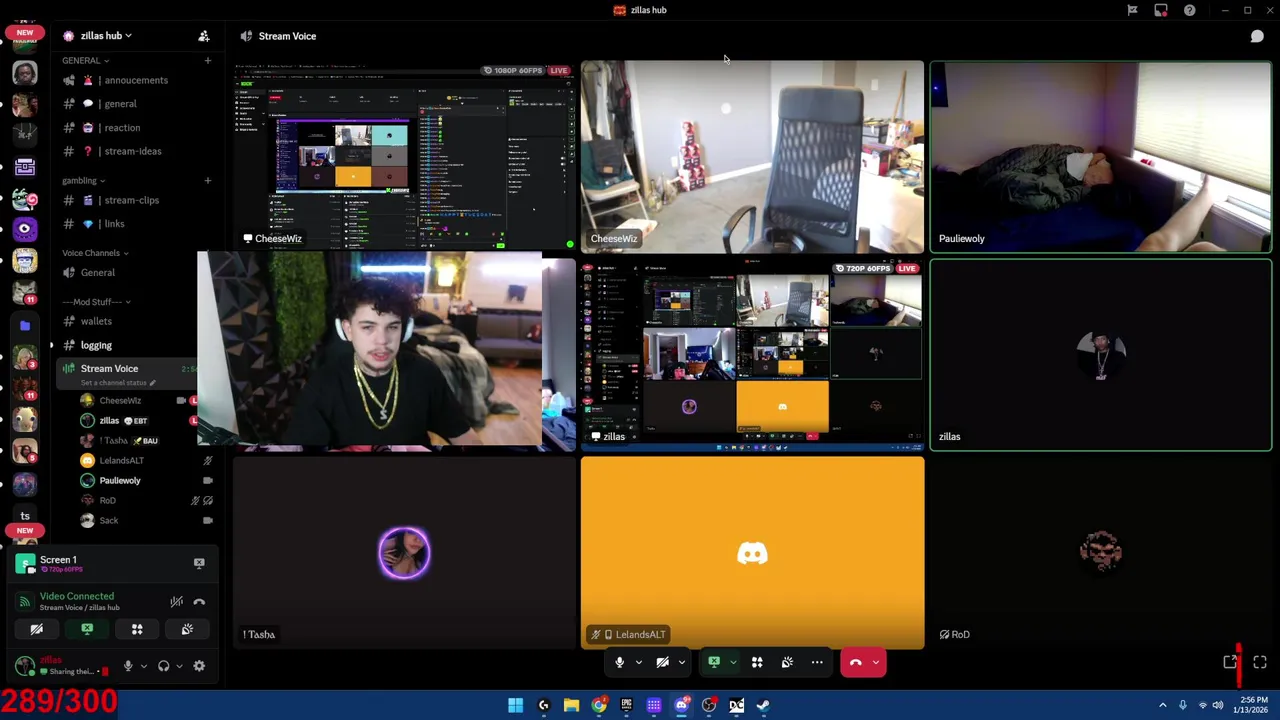Open output device arrow in user panel

[179, 666]
